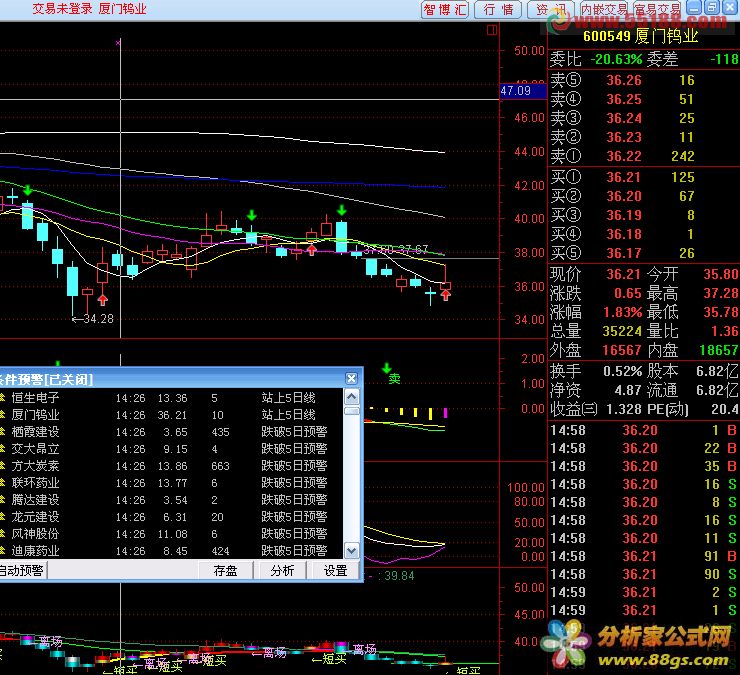Viewport: 740px width, 675px height.
Task: Click the green 卖 signal label
Action: [x=394, y=379]
